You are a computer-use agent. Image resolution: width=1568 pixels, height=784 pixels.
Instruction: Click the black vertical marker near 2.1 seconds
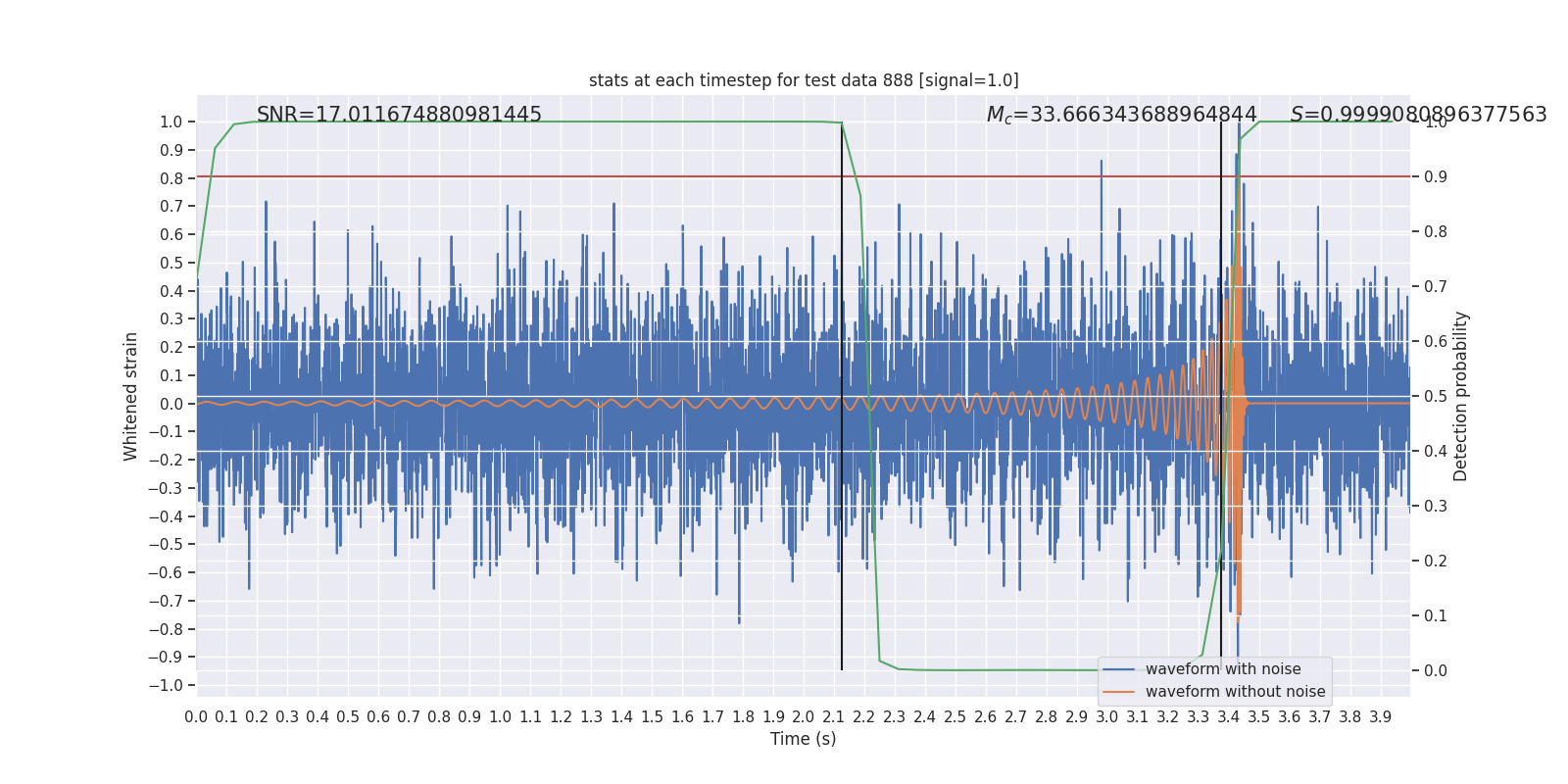pos(842,396)
